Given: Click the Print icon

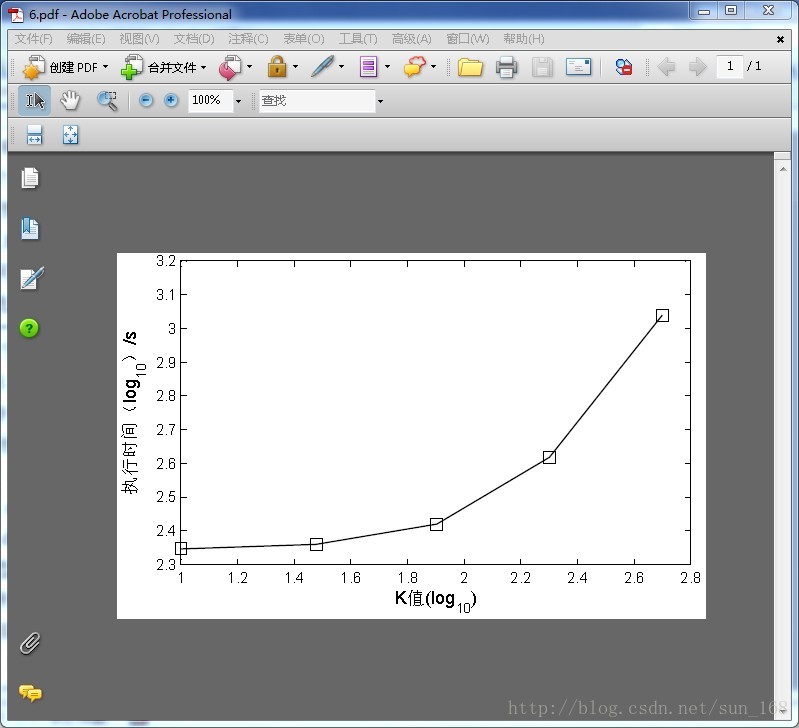Looking at the screenshot, I should pyautogui.click(x=507, y=67).
